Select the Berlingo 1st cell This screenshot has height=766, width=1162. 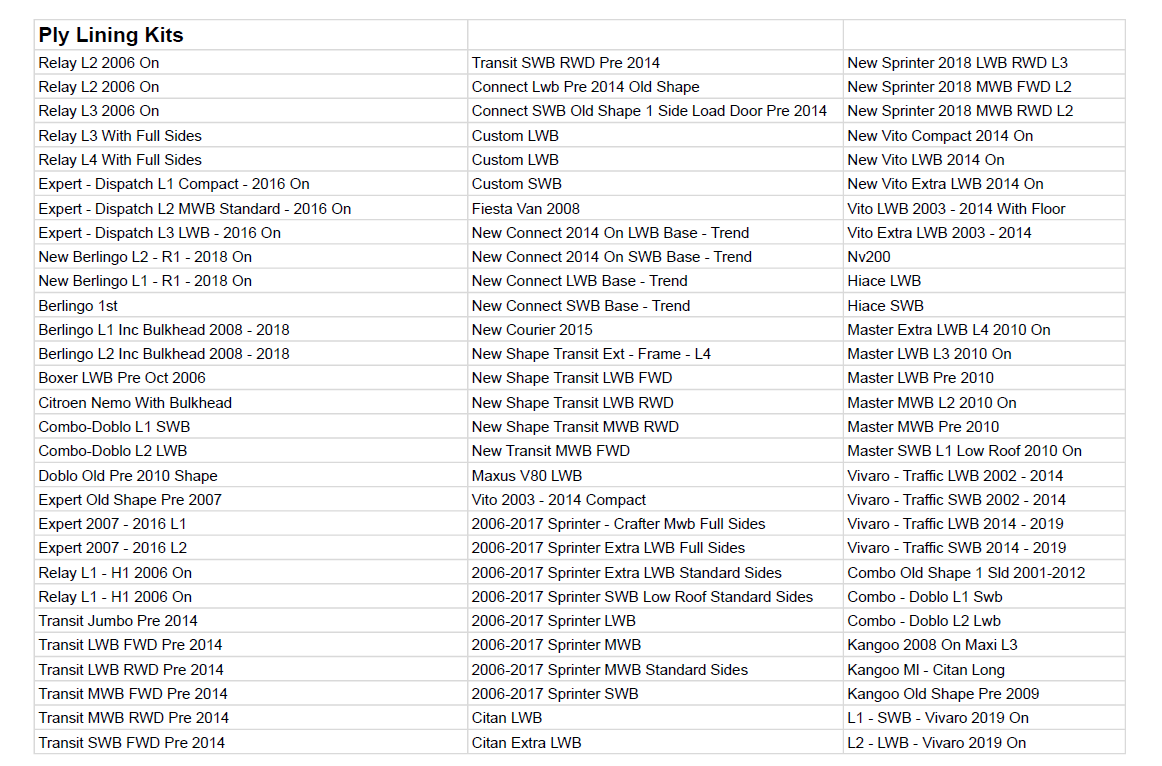point(78,306)
